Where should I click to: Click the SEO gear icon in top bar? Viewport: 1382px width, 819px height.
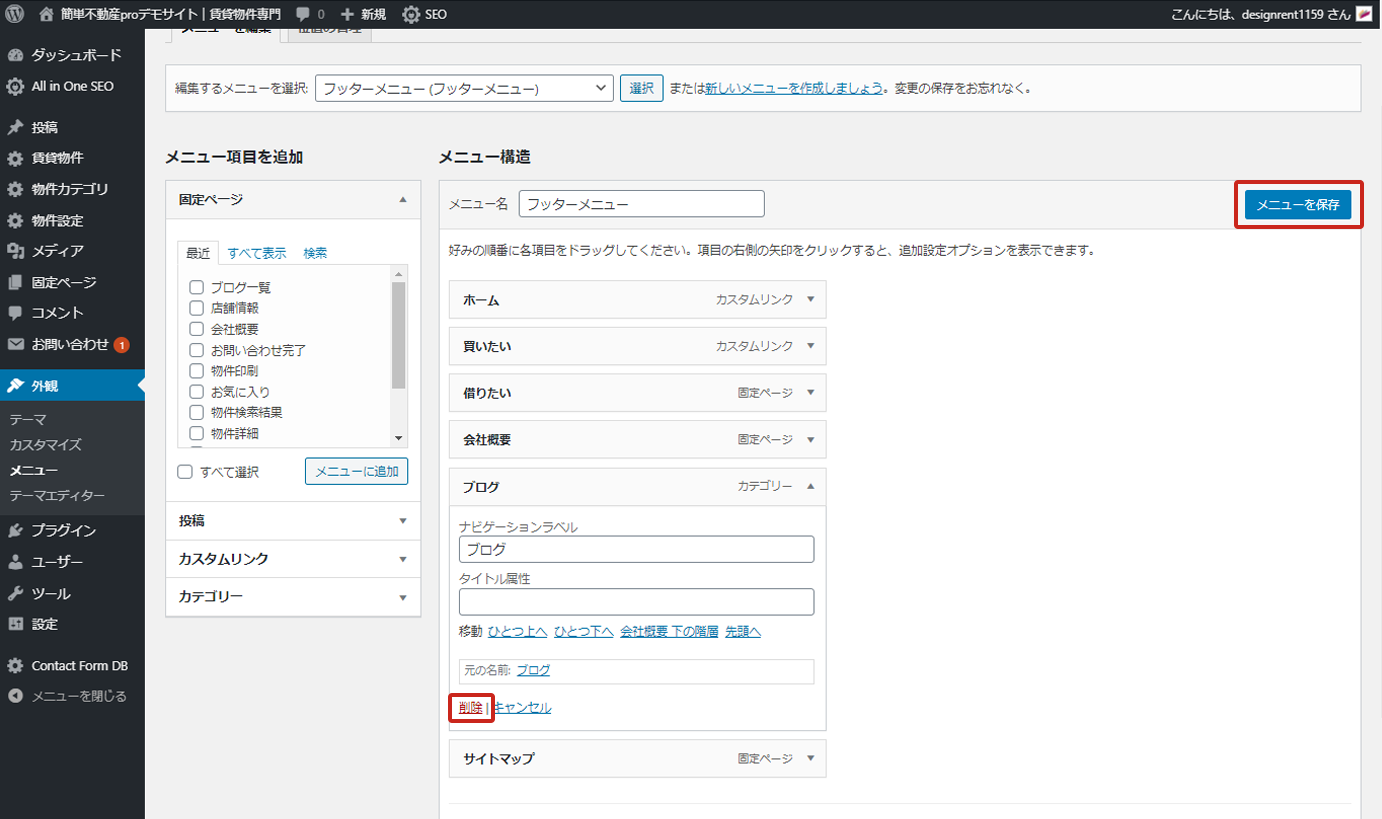(x=411, y=14)
